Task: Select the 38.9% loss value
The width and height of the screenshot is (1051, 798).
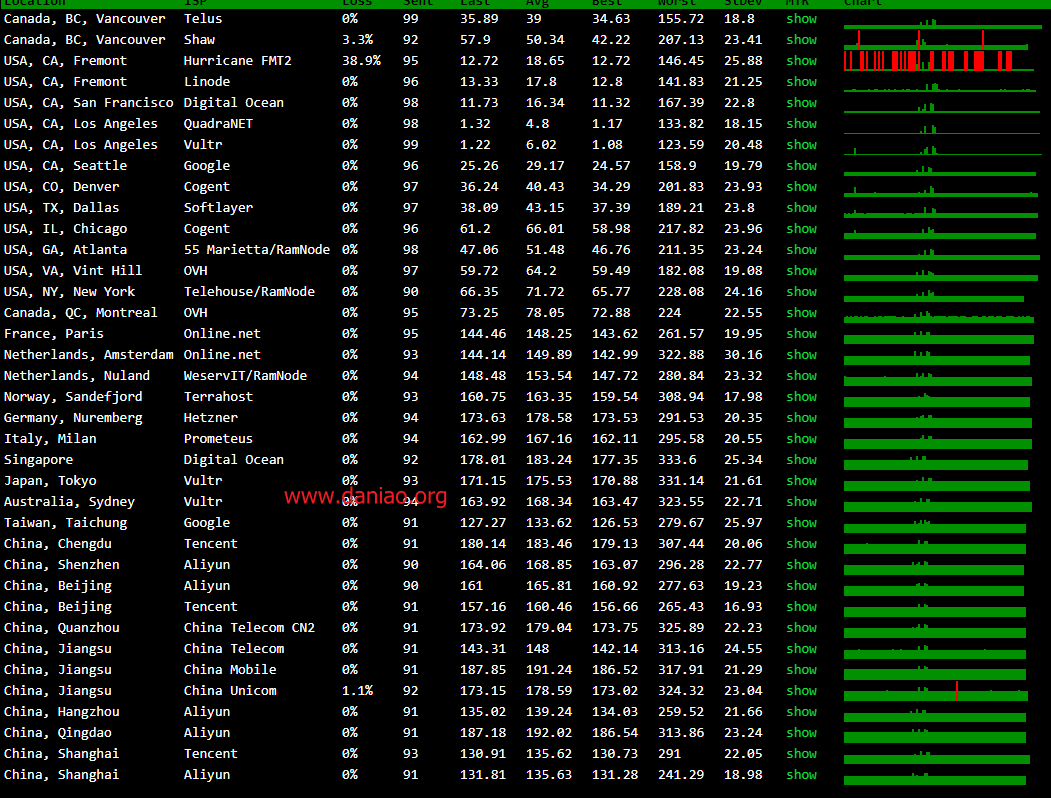Action: click(361, 60)
